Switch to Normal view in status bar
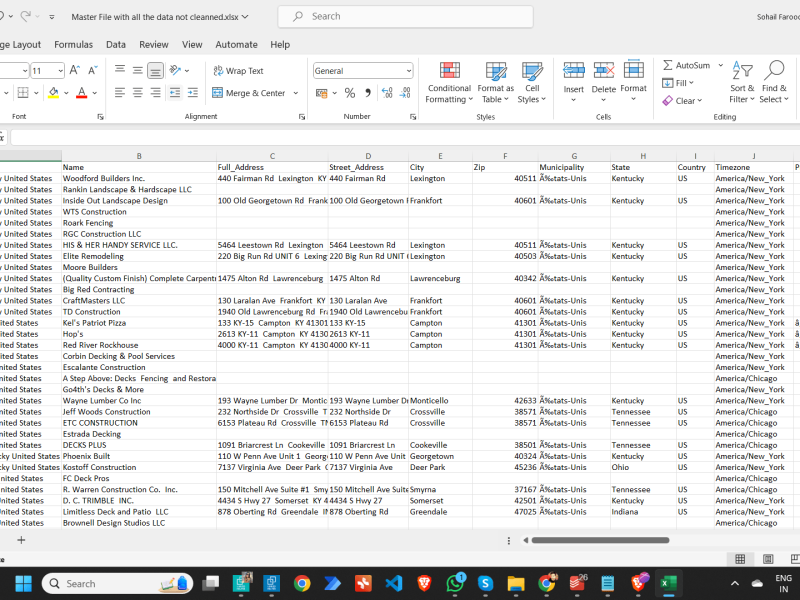 [x=740, y=559]
